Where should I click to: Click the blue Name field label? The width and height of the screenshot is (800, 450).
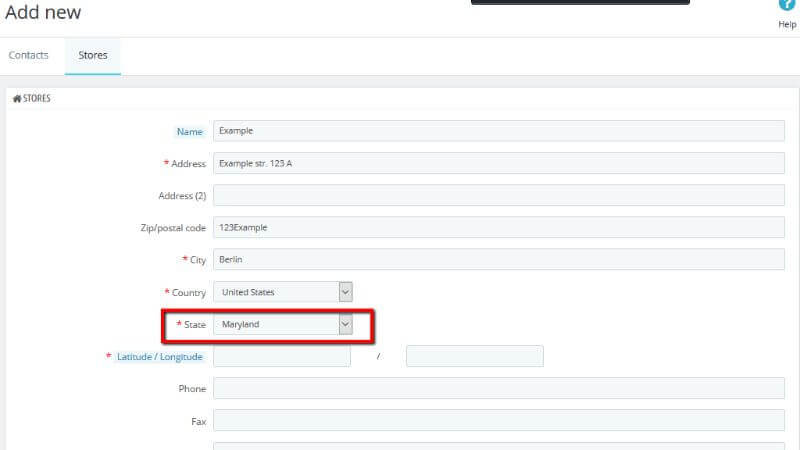click(x=189, y=132)
